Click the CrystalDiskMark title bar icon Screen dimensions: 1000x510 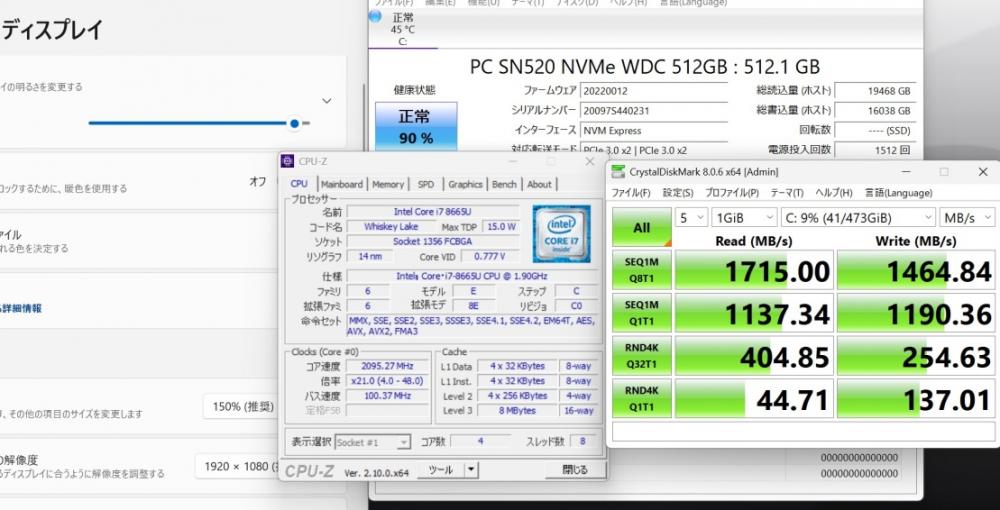(617, 172)
